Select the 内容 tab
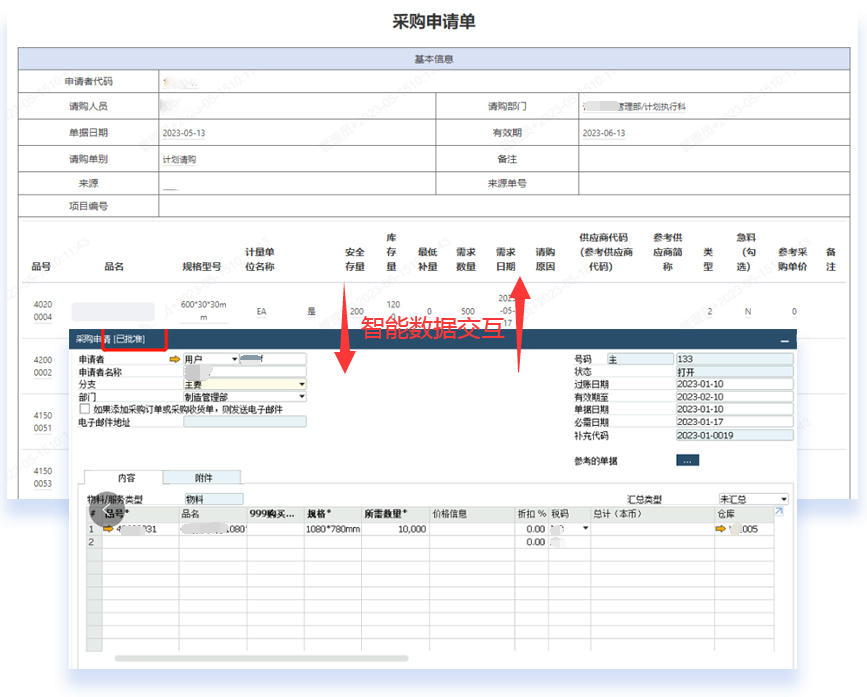This screenshot has width=867, height=697. pyautogui.click(x=126, y=478)
